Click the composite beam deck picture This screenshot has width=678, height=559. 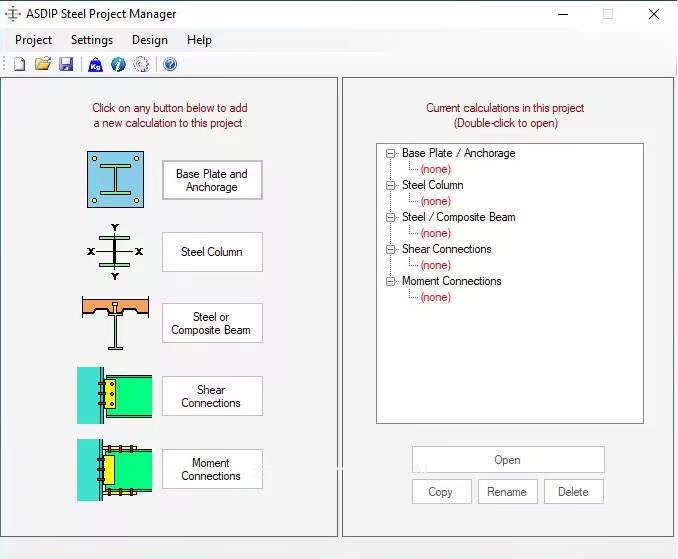[x=115, y=323]
